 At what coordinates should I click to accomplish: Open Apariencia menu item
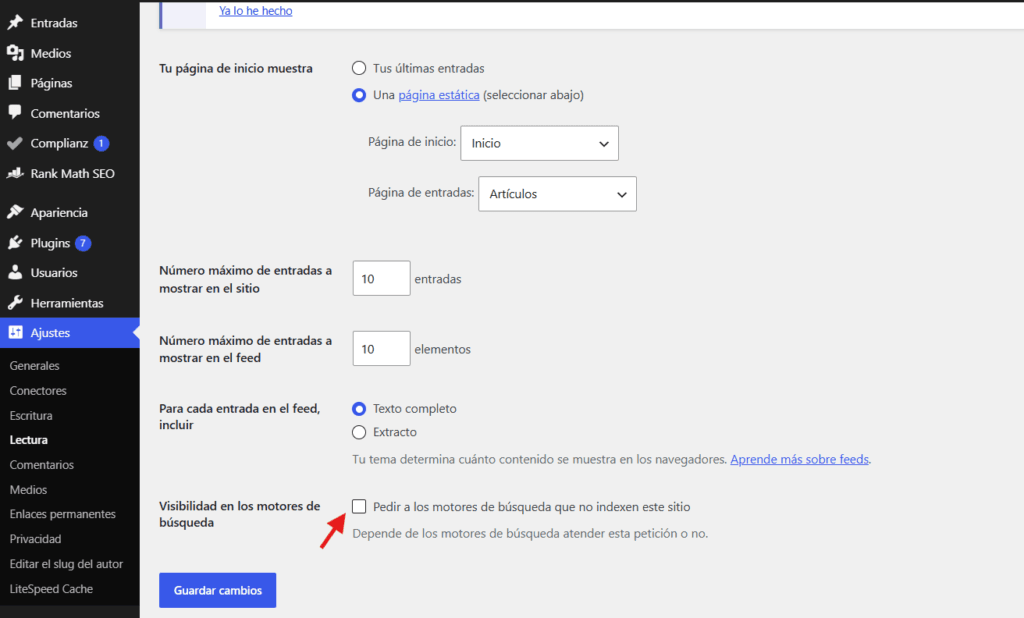click(70, 212)
